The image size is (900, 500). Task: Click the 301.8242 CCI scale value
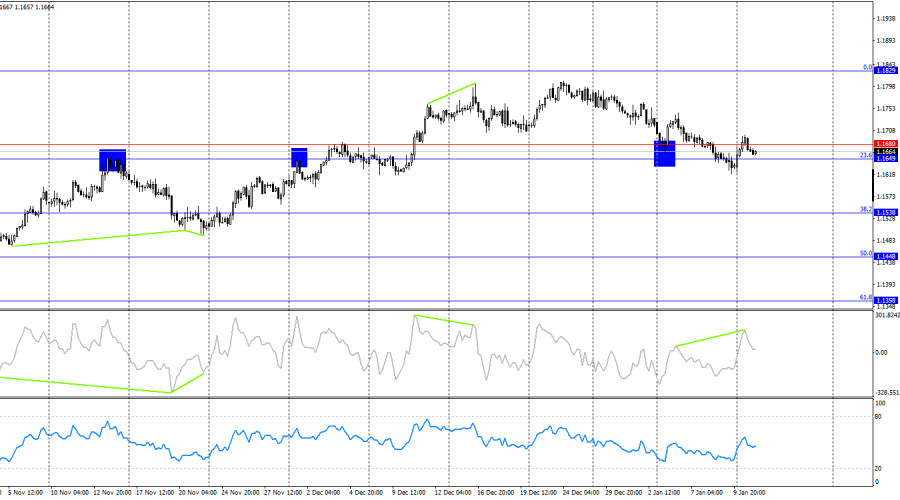click(x=887, y=315)
